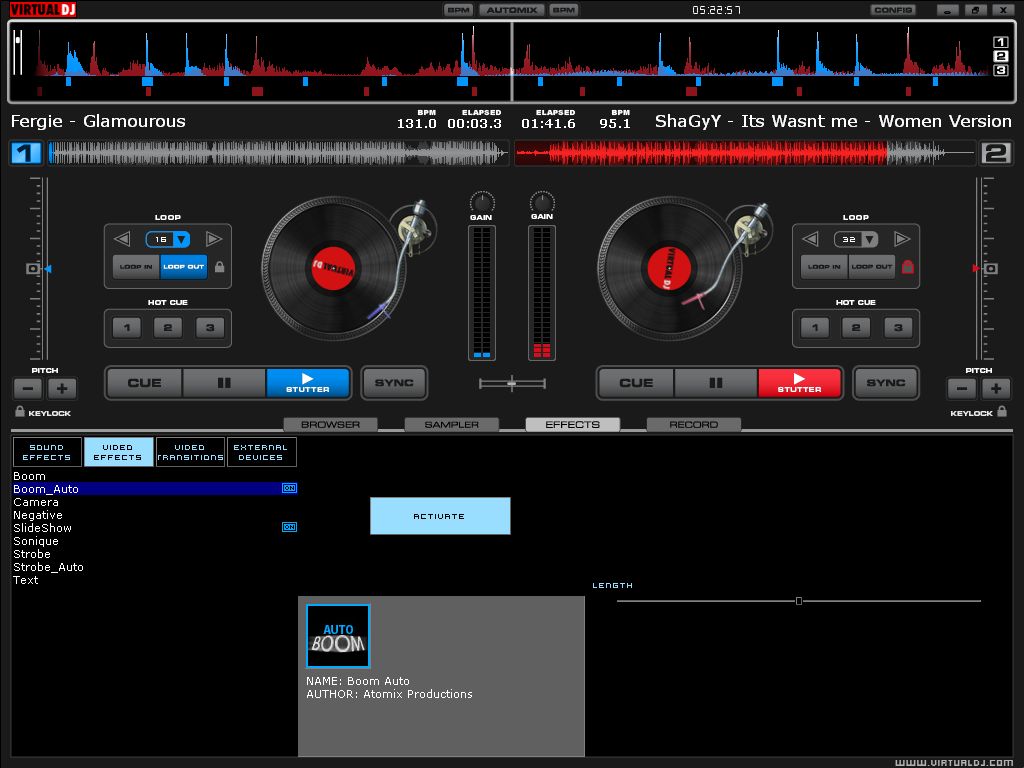The image size is (1024, 768).
Task: Pause the right deck
Action: [x=716, y=383]
